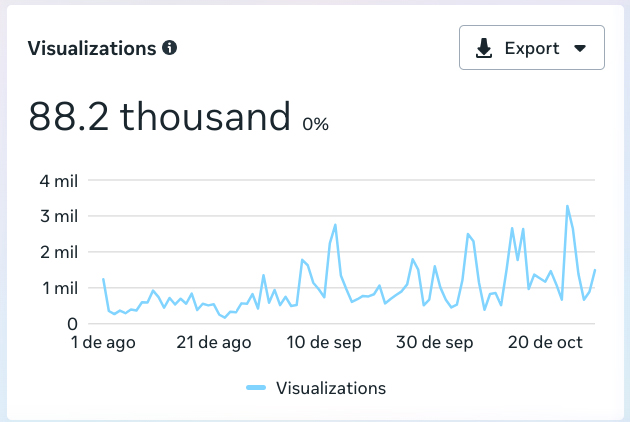Click the 3 mil y-axis label
Screen dimensions: 630x422
(x=59, y=216)
